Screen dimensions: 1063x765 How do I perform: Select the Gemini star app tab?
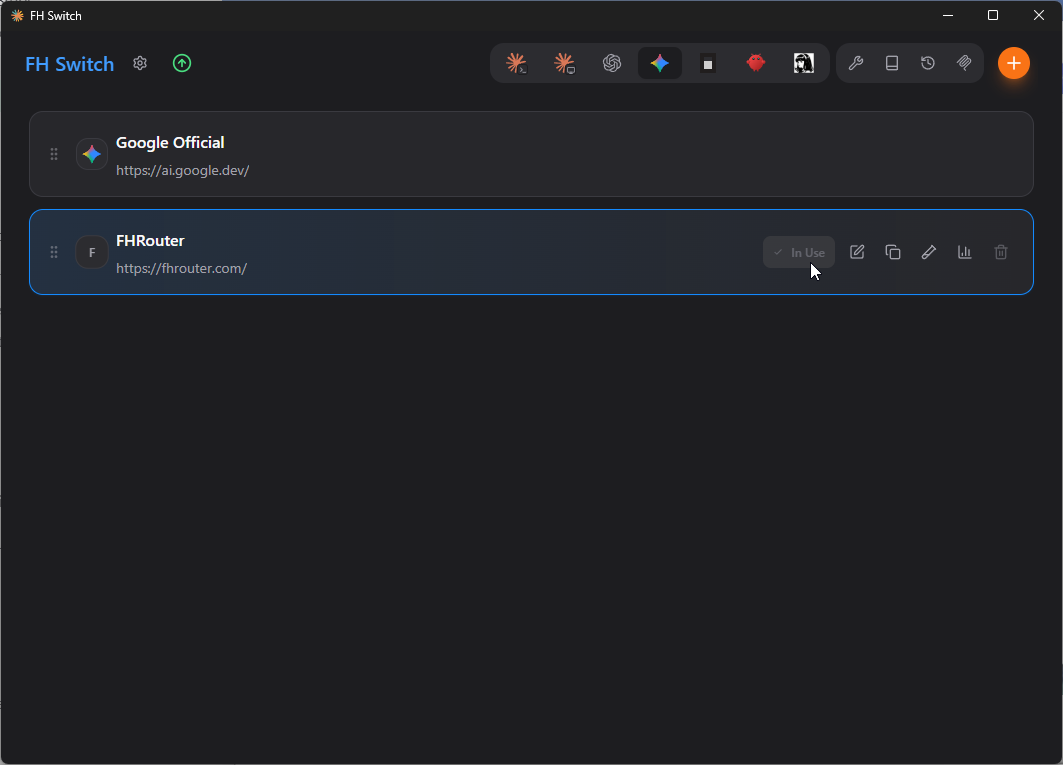tap(660, 63)
